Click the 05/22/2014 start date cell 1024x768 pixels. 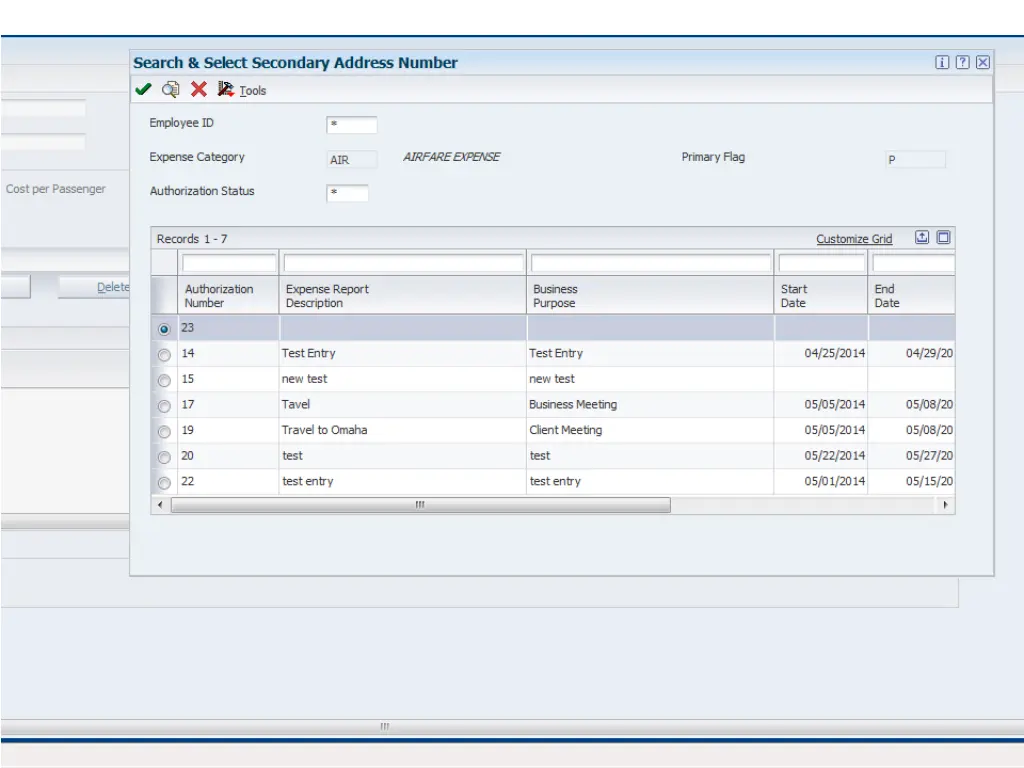(x=821, y=456)
